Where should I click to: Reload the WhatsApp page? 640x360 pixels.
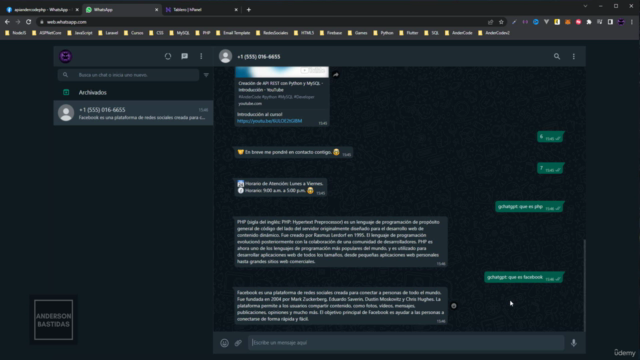point(29,22)
